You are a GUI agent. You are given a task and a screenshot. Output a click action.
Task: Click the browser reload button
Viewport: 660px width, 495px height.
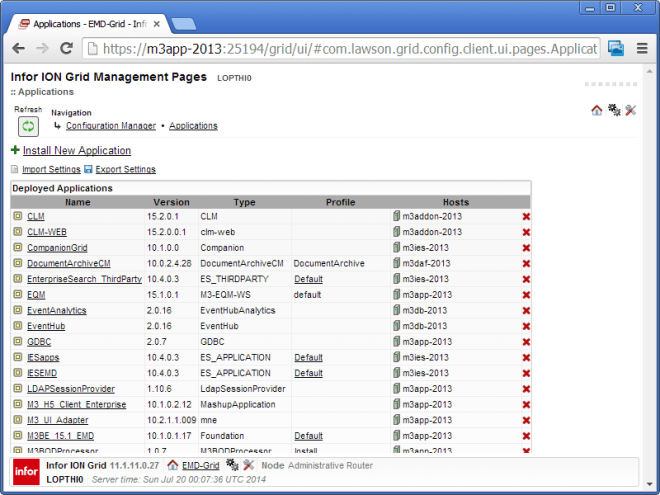67,48
